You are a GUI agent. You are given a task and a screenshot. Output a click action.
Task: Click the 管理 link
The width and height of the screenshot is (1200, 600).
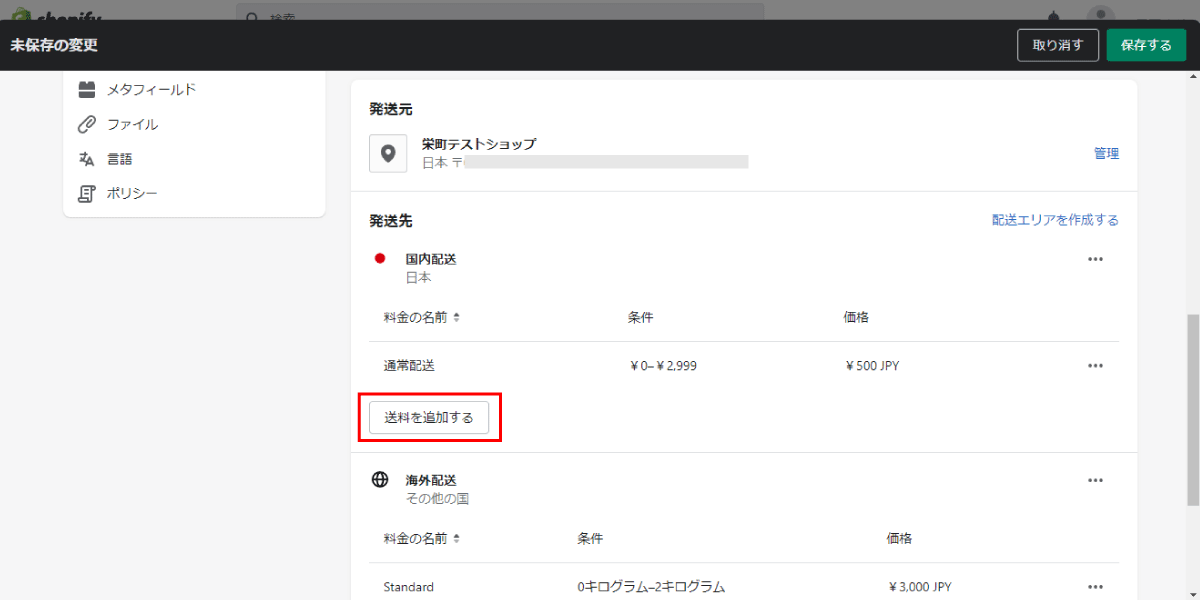point(1106,154)
